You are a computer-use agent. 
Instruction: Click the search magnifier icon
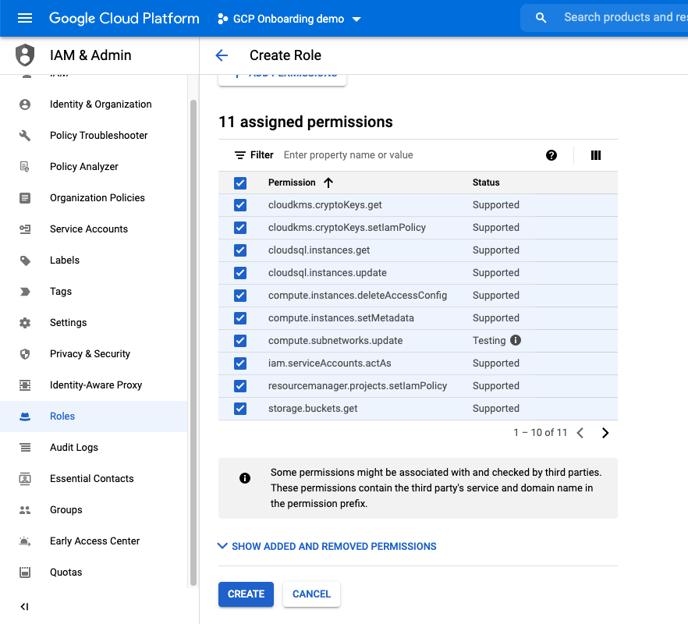point(541,18)
